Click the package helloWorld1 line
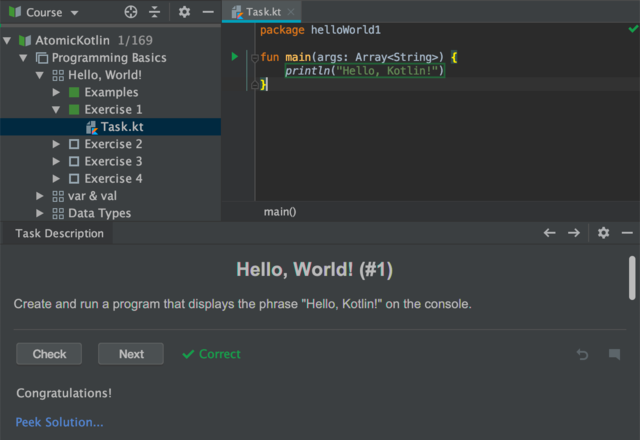Image resolution: width=640 pixels, height=440 pixels. click(320, 30)
